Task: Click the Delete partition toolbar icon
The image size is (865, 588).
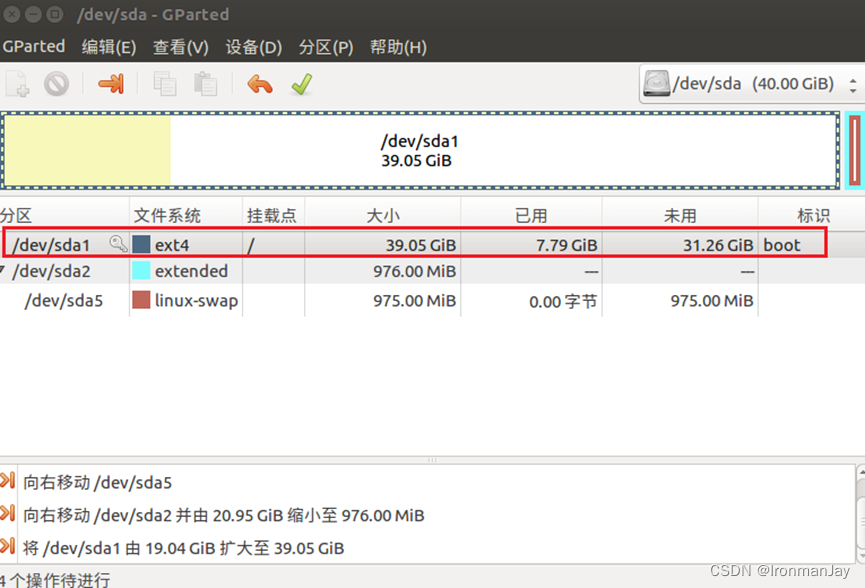Action: 56,84
